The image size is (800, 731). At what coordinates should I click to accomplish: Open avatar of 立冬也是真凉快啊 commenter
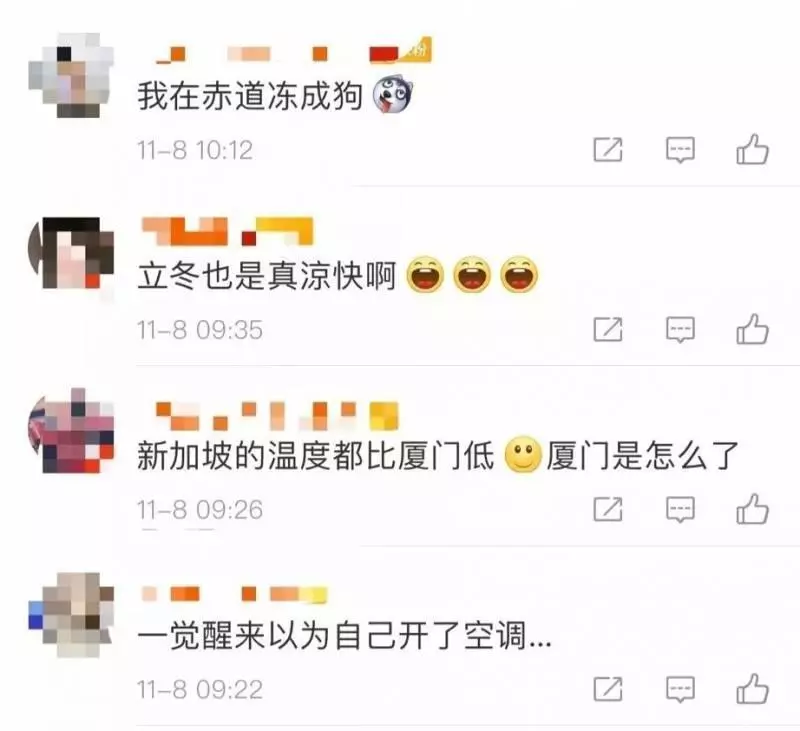coord(71,253)
